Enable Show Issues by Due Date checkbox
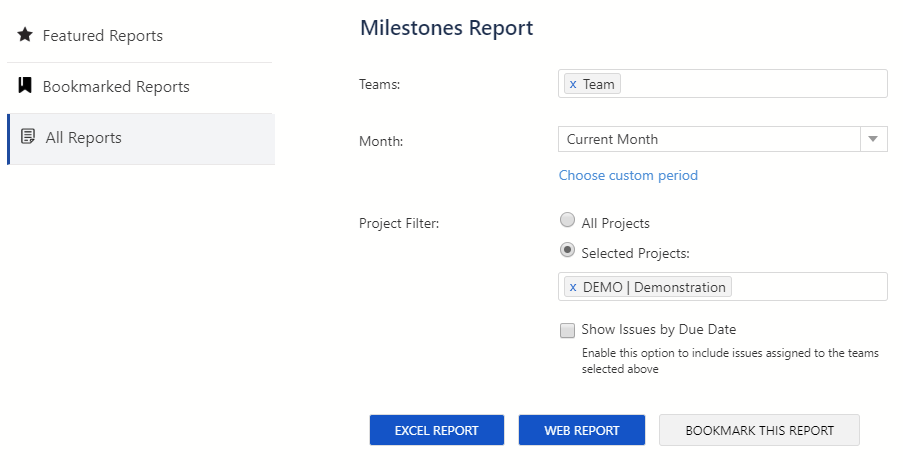This screenshot has height=470, width=903. click(568, 329)
